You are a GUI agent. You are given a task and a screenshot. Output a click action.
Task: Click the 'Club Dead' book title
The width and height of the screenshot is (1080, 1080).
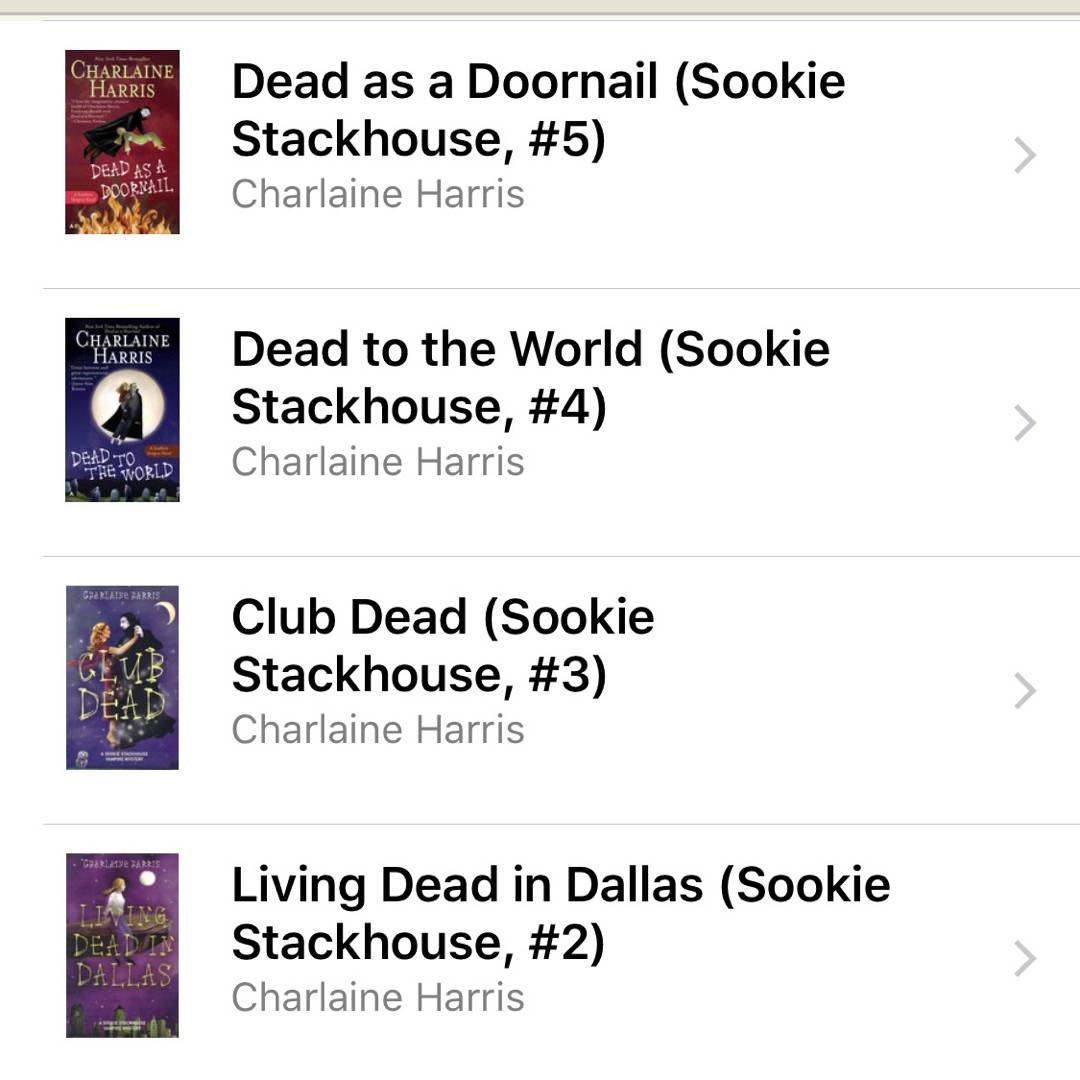coord(442,617)
